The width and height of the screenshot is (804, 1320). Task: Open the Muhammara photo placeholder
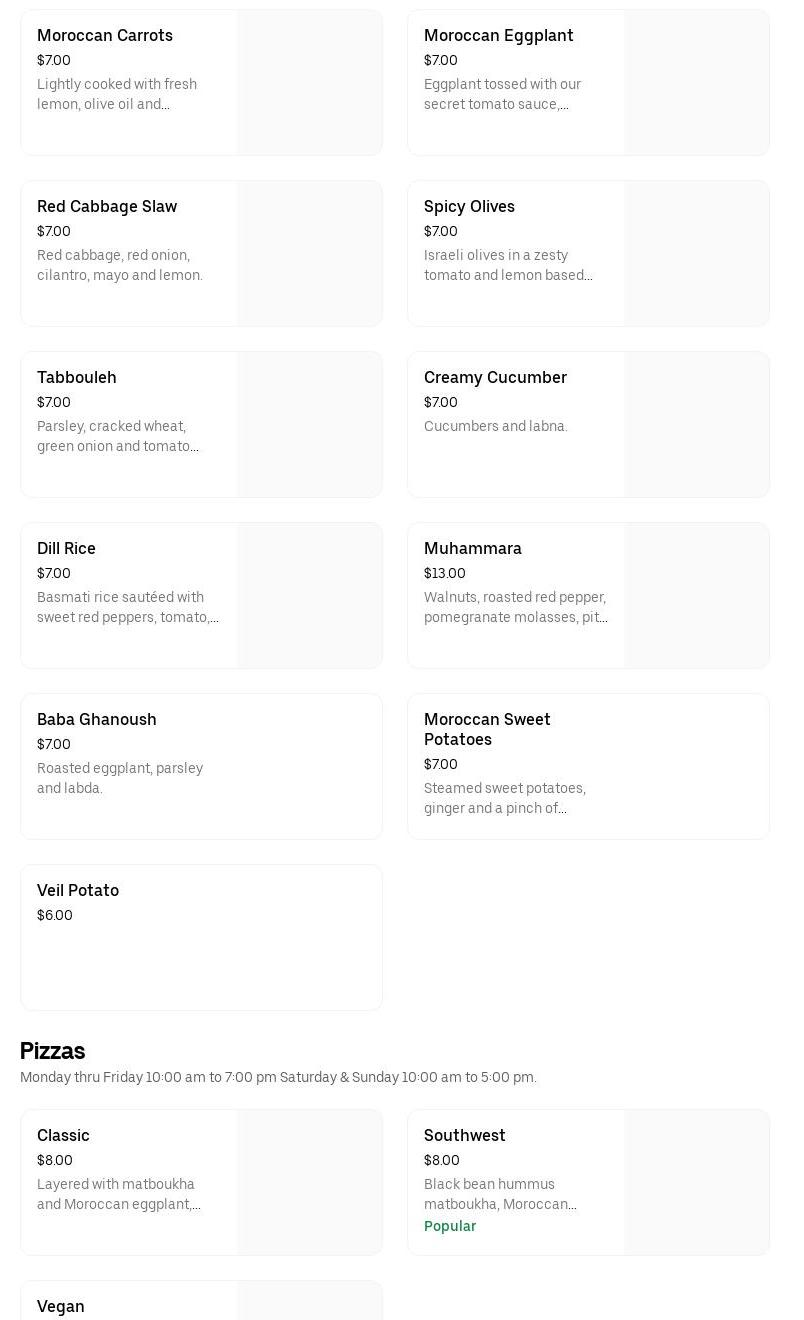point(696,596)
